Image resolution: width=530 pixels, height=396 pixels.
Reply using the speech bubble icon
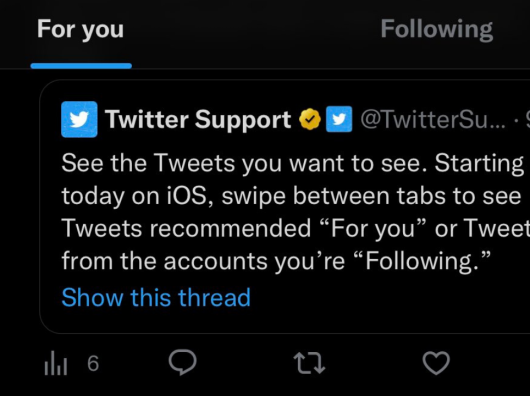coord(183,362)
